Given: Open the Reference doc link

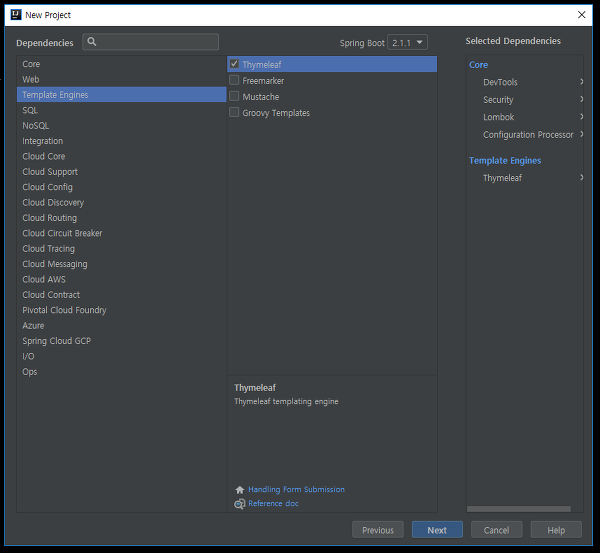Looking at the screenshot, I should point(273,503).
